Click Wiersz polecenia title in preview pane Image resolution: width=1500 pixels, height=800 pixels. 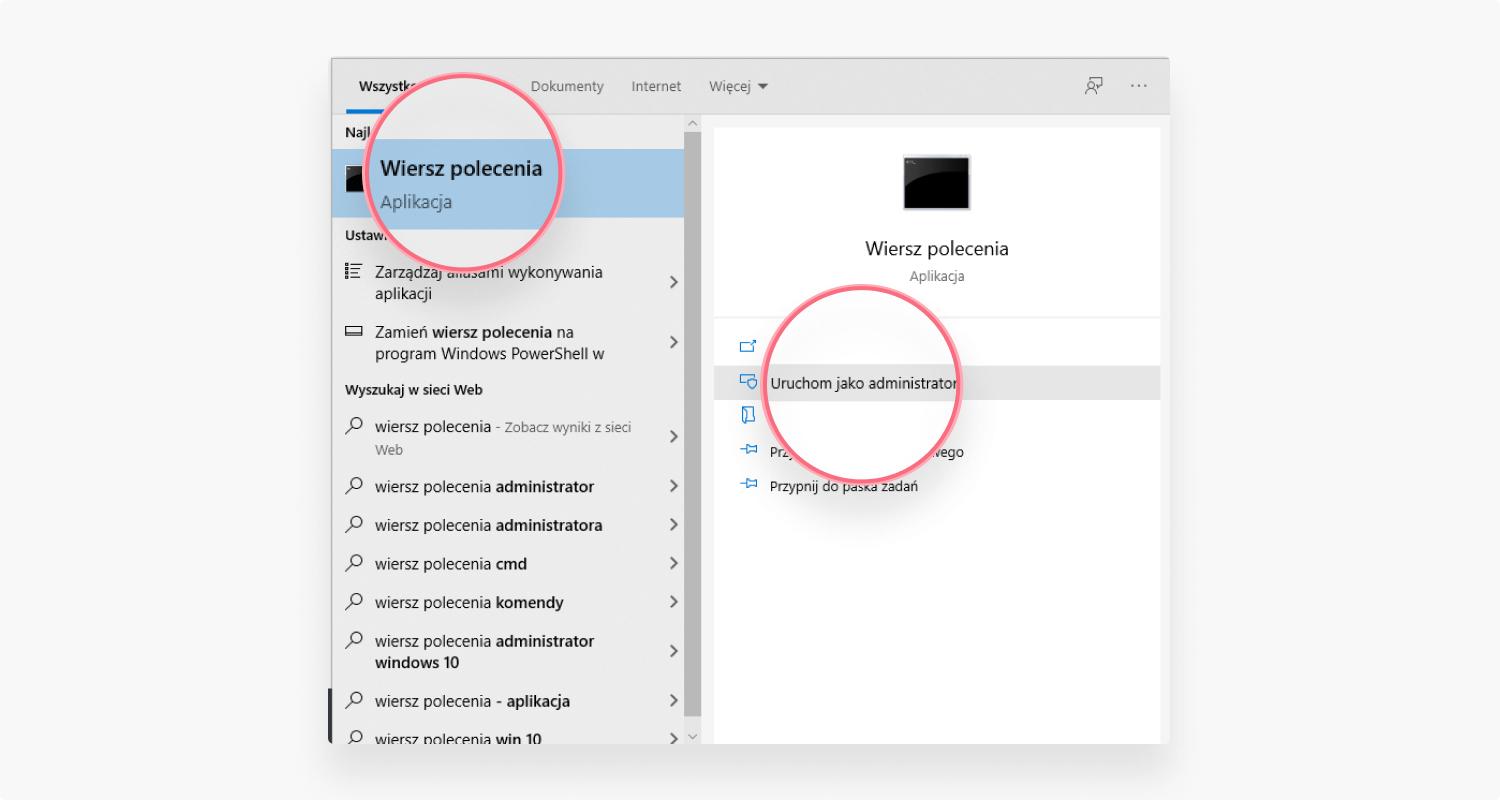(x=936, y=248)
